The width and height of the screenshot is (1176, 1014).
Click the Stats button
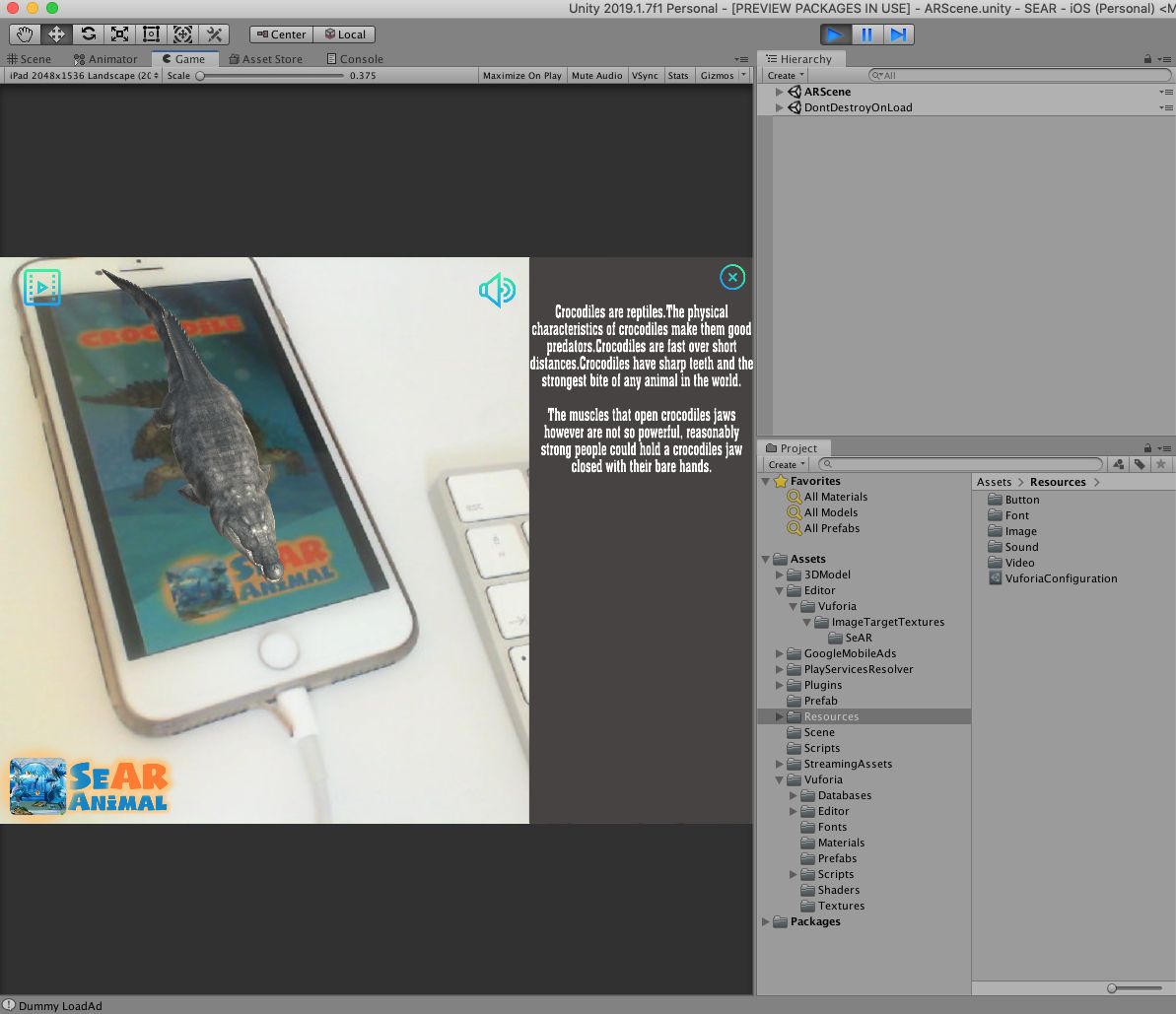678,76
